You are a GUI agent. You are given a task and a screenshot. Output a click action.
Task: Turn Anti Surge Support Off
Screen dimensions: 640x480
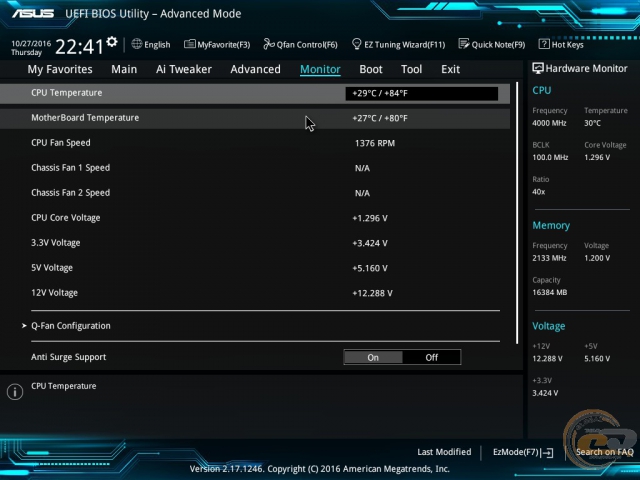(x=431, y=358)
